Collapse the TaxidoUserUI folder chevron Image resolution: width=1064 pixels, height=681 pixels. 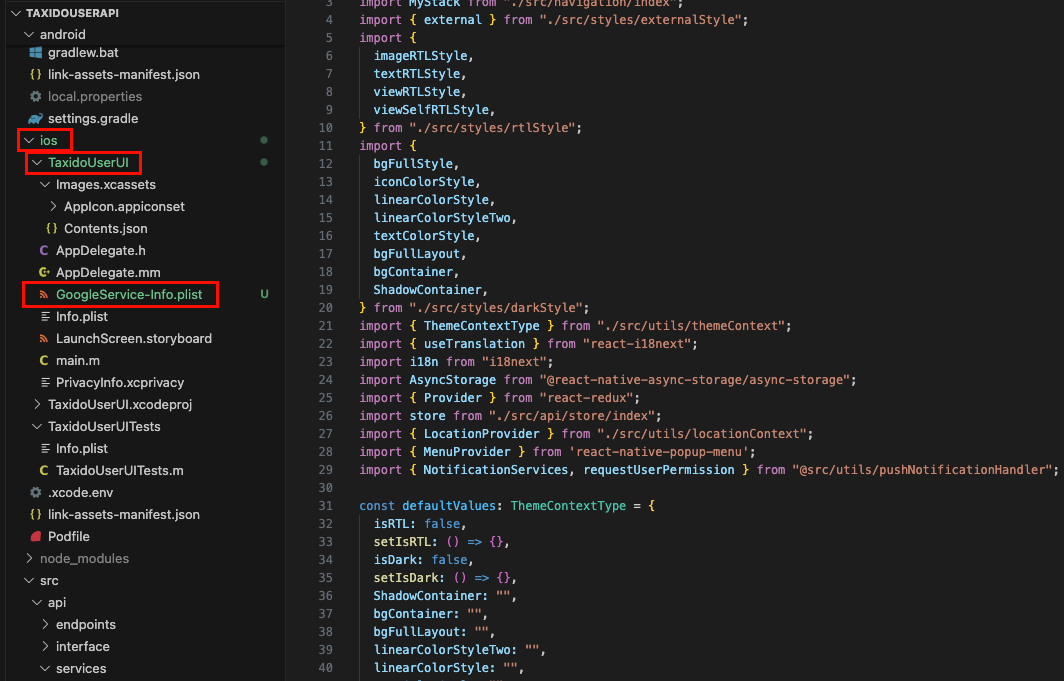(37, 163)
